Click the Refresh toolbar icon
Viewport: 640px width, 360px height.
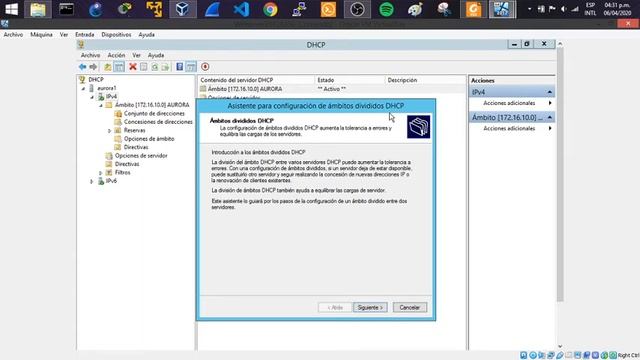pos(155,67)
